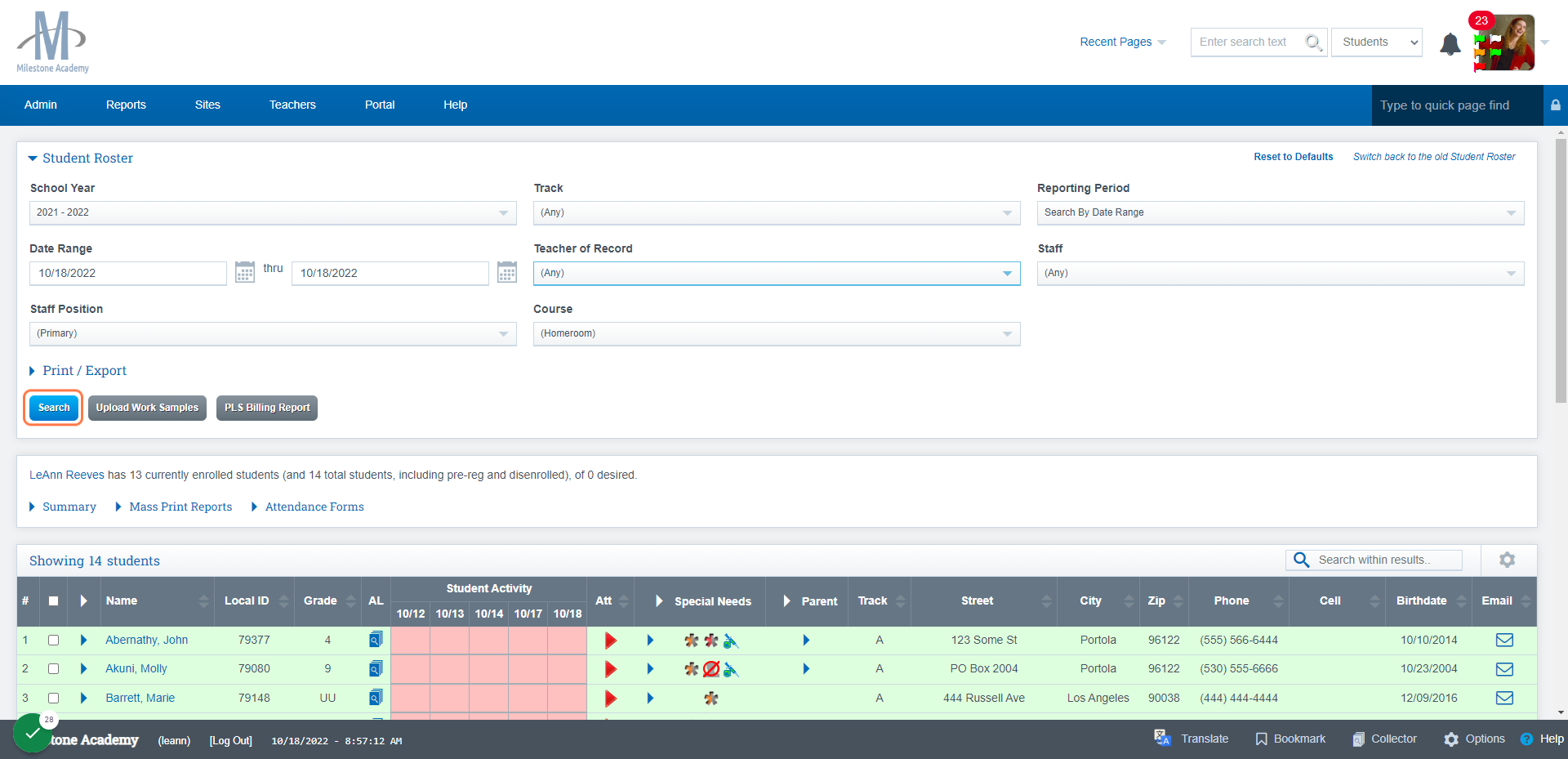Open the Staff Position dropdown
1568x759 pixels.
pyautogui.click(x=273, y=333)
